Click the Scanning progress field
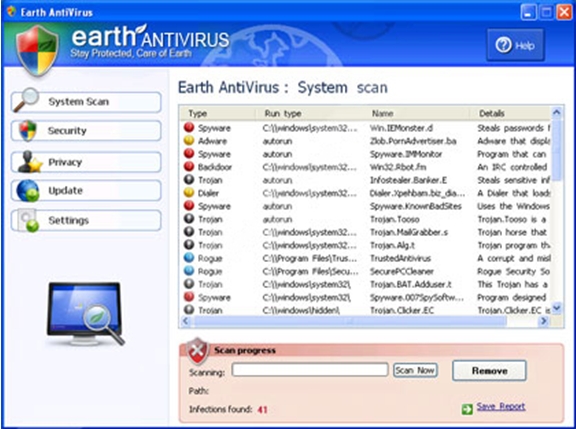 (x=310, y=369)
